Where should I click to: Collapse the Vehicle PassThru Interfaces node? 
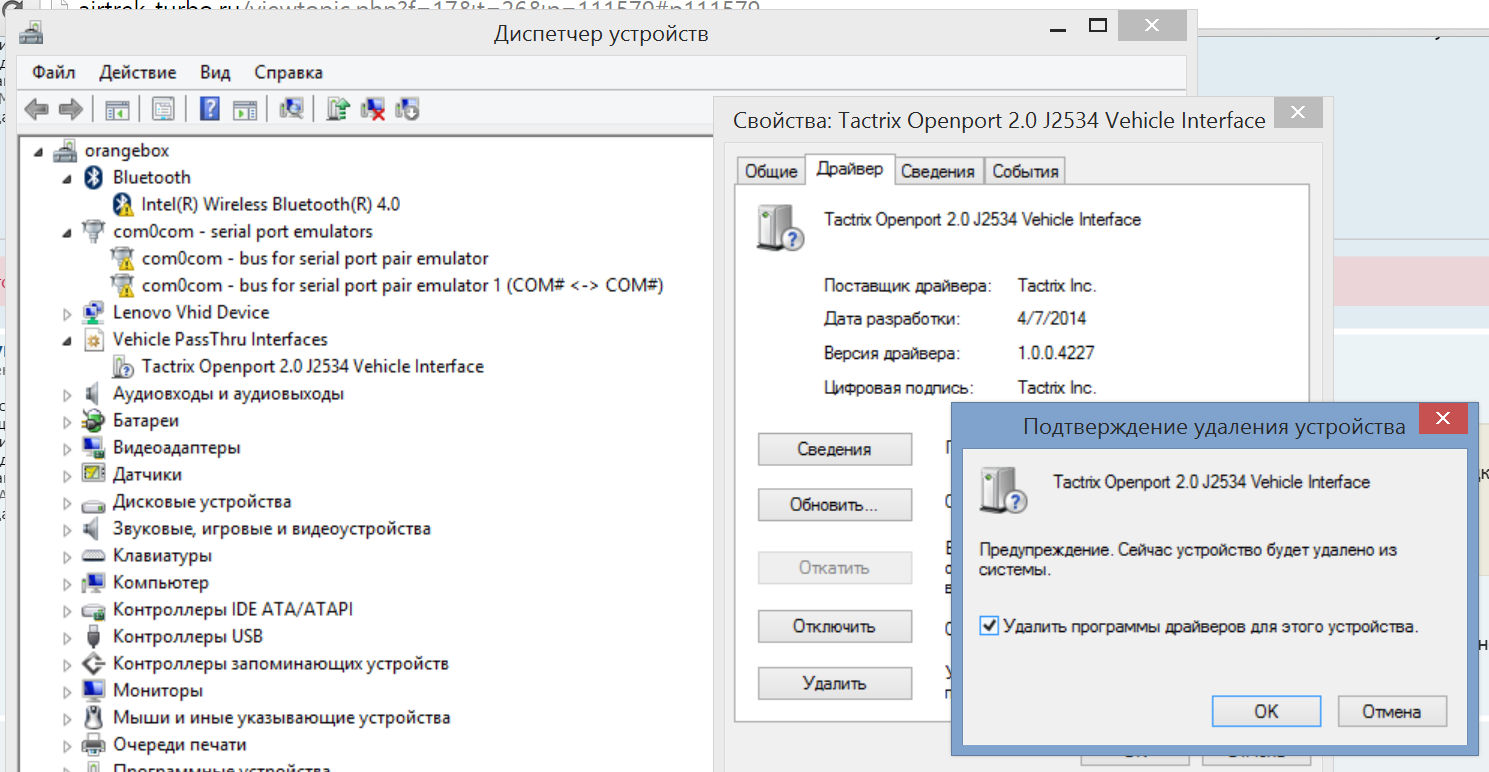coord(67,340)
